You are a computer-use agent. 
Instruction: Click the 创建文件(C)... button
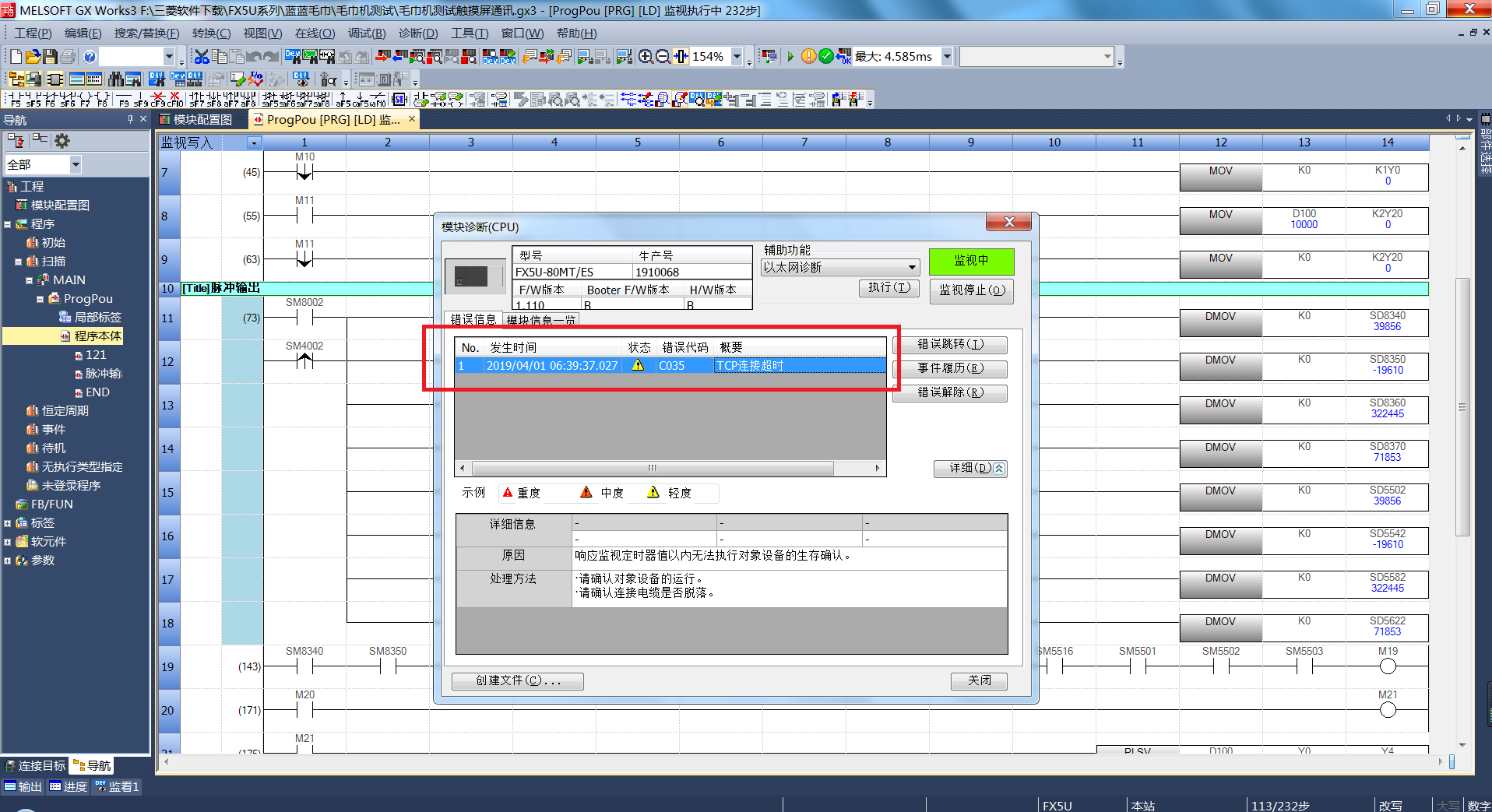coord(518,680)
